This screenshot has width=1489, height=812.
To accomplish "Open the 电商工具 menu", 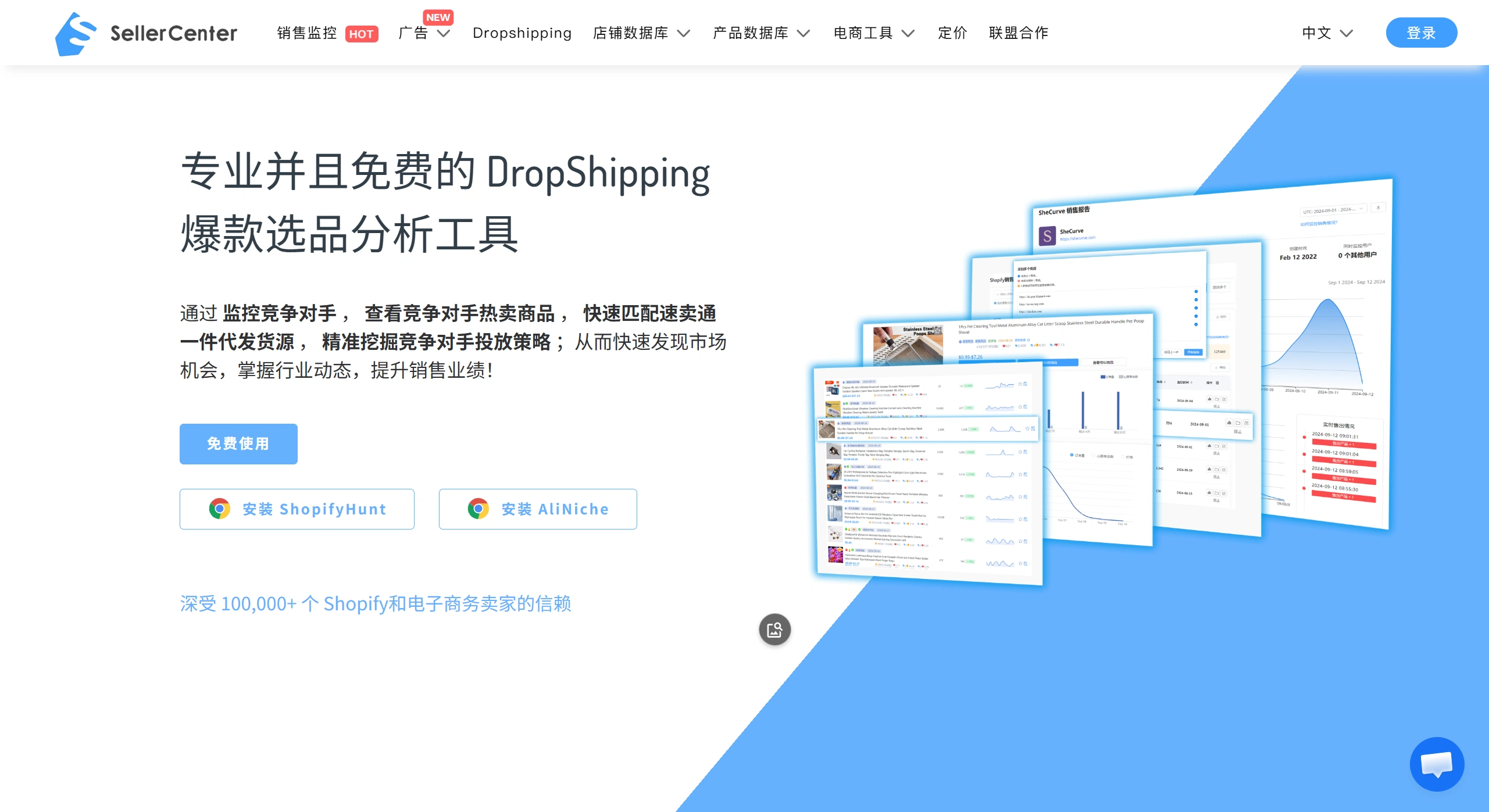I will click(863, 33).
